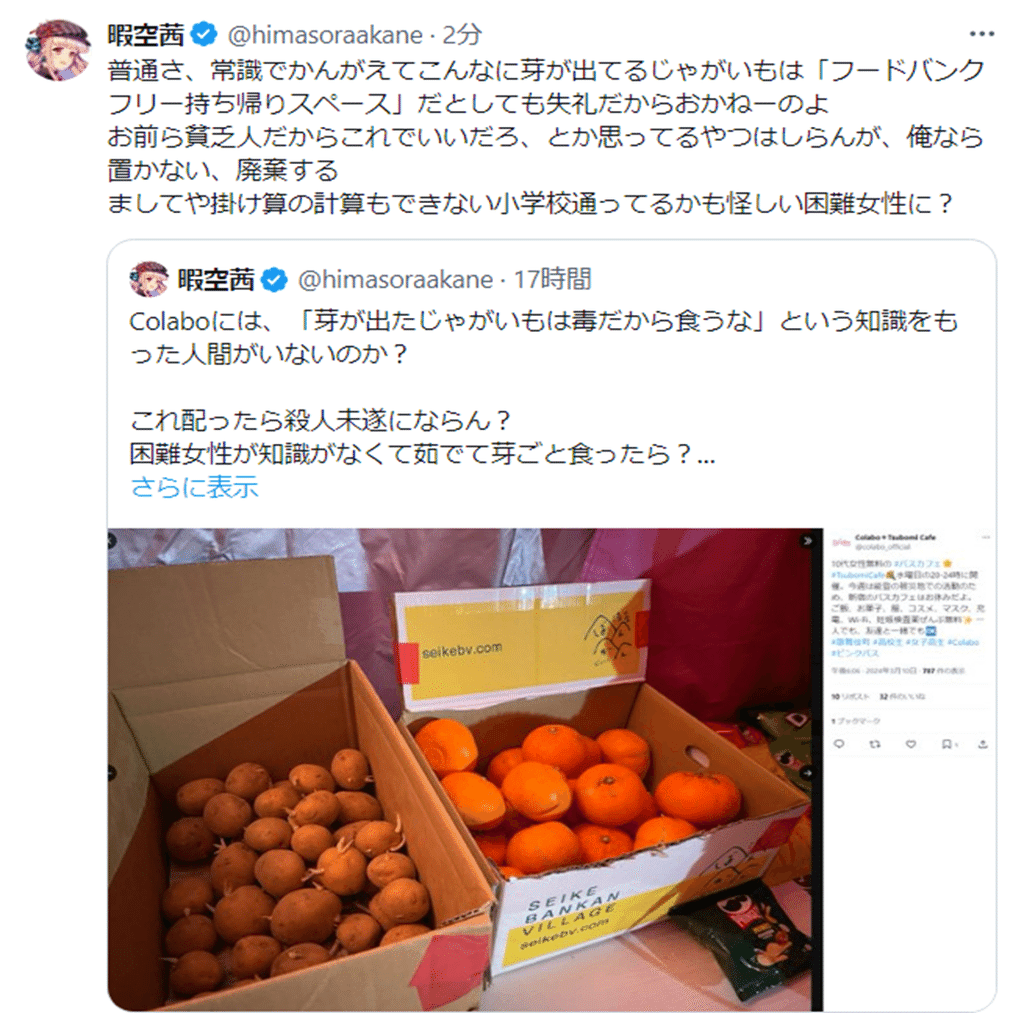Screen dimensions: 1013x1013
Task: Click the blue verified badge beside top 暇空茜
Action: pyautogui.click(x=204, y=34)
